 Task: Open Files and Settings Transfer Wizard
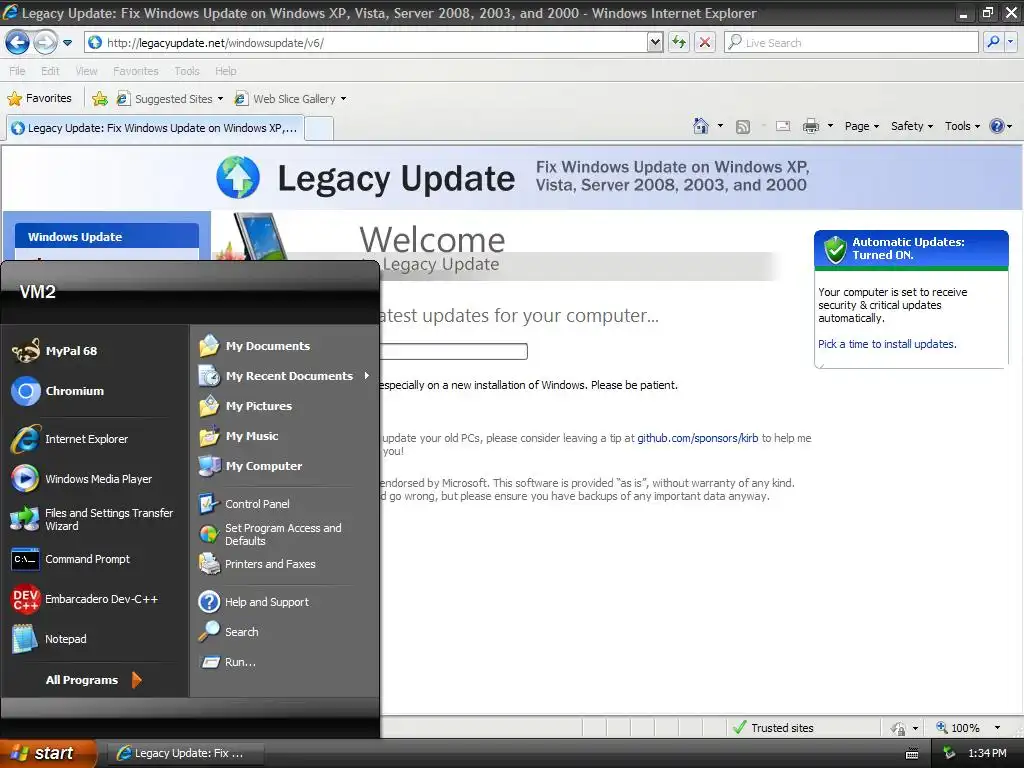coord(95,519)
